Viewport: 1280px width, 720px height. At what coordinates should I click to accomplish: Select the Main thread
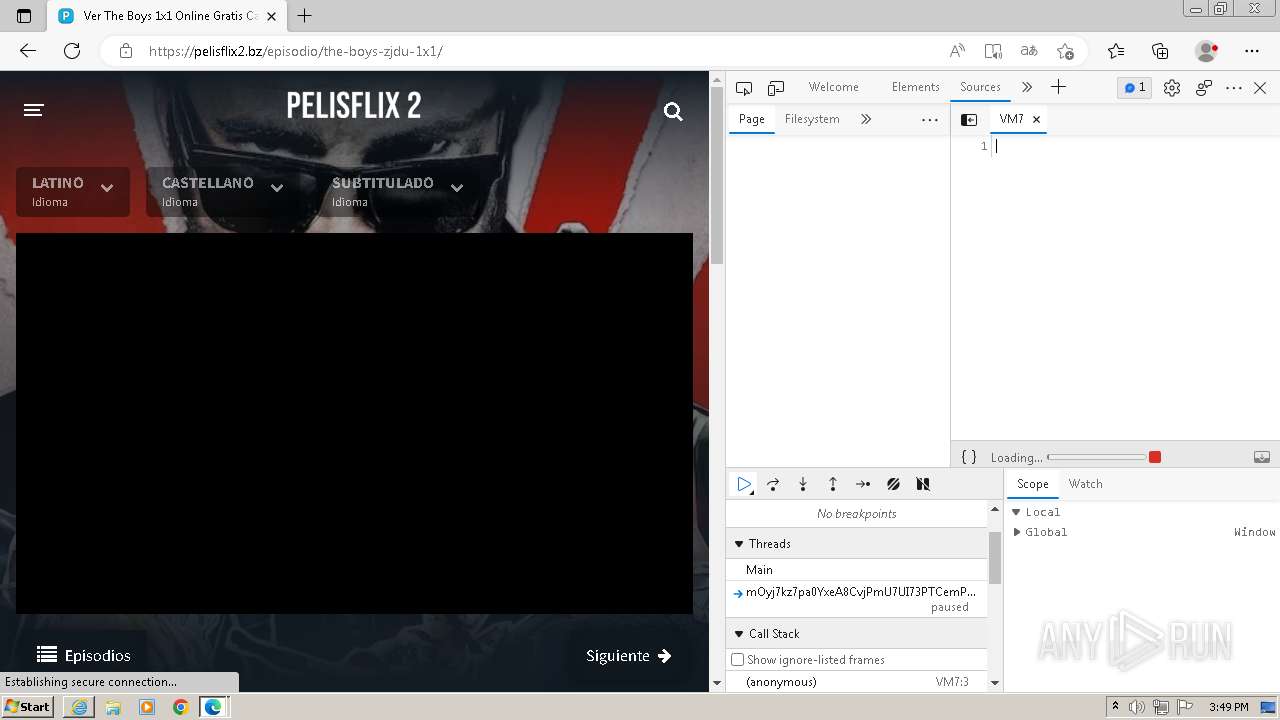(856, 570)
